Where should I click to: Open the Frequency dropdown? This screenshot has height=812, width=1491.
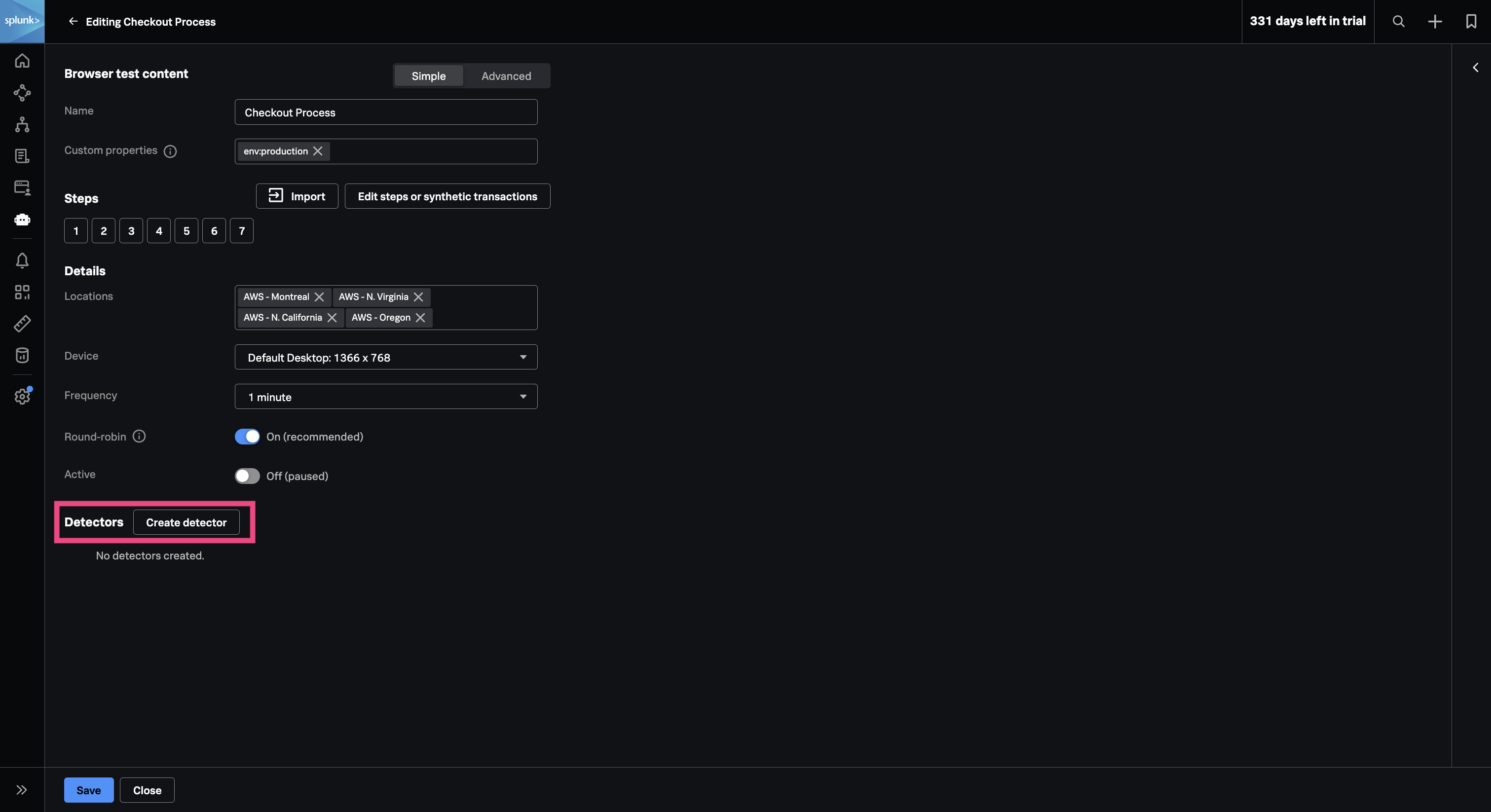pos(385,397)
